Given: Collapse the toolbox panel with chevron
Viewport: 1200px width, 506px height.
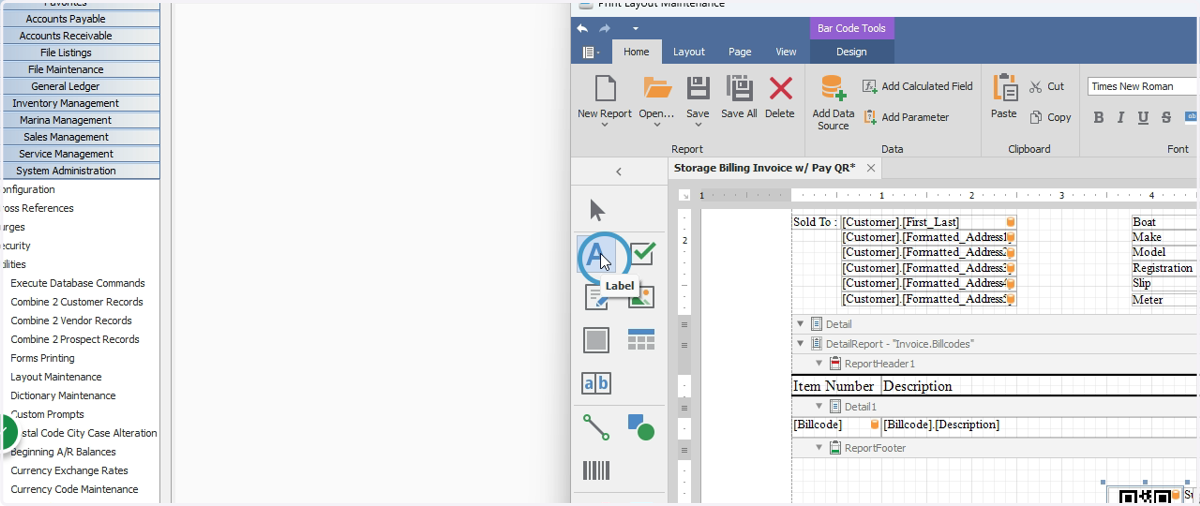Looking at the screenshot, I should [618, 172].
